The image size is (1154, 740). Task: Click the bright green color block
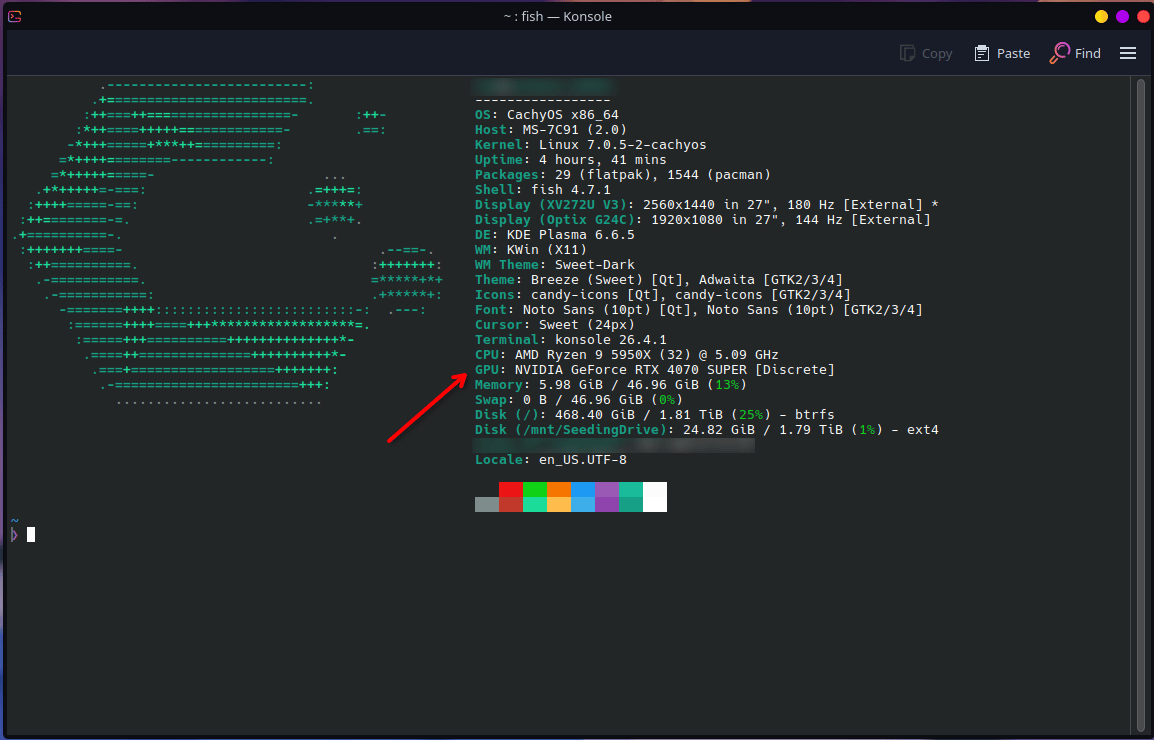[x=535, y=490]
